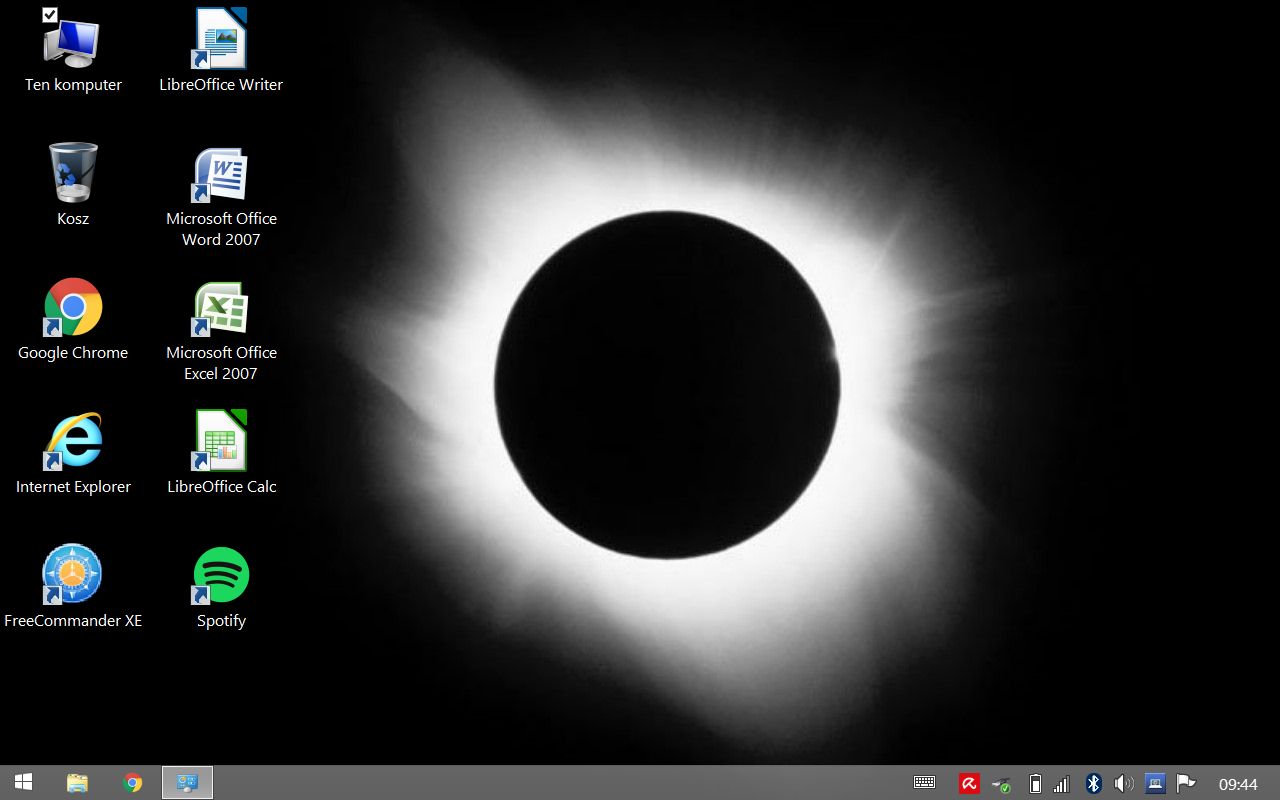This screenshot has height=800, width=1280.
Task: Open Chrome from the taskbar
Action: click(x=132, y=783)
